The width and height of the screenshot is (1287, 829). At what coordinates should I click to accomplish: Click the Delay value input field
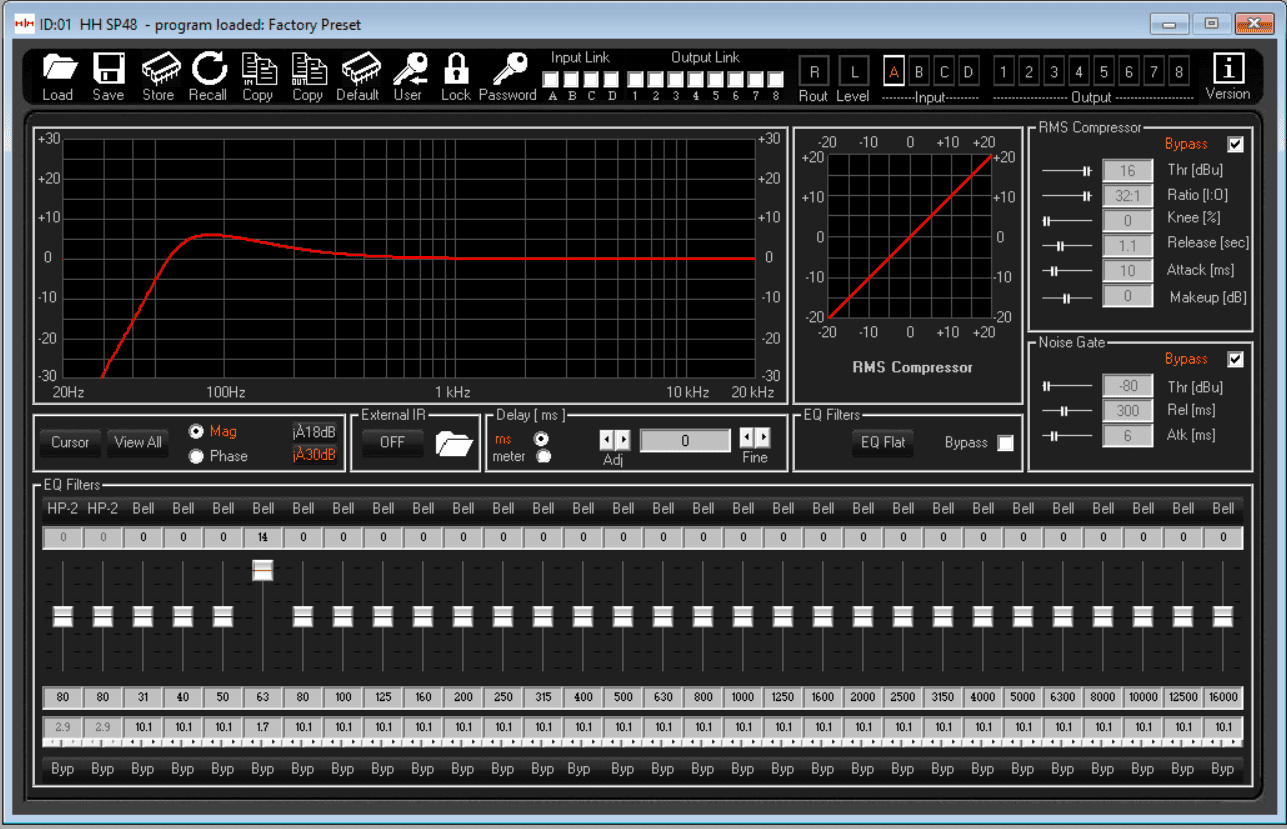[x=685, y=441]
